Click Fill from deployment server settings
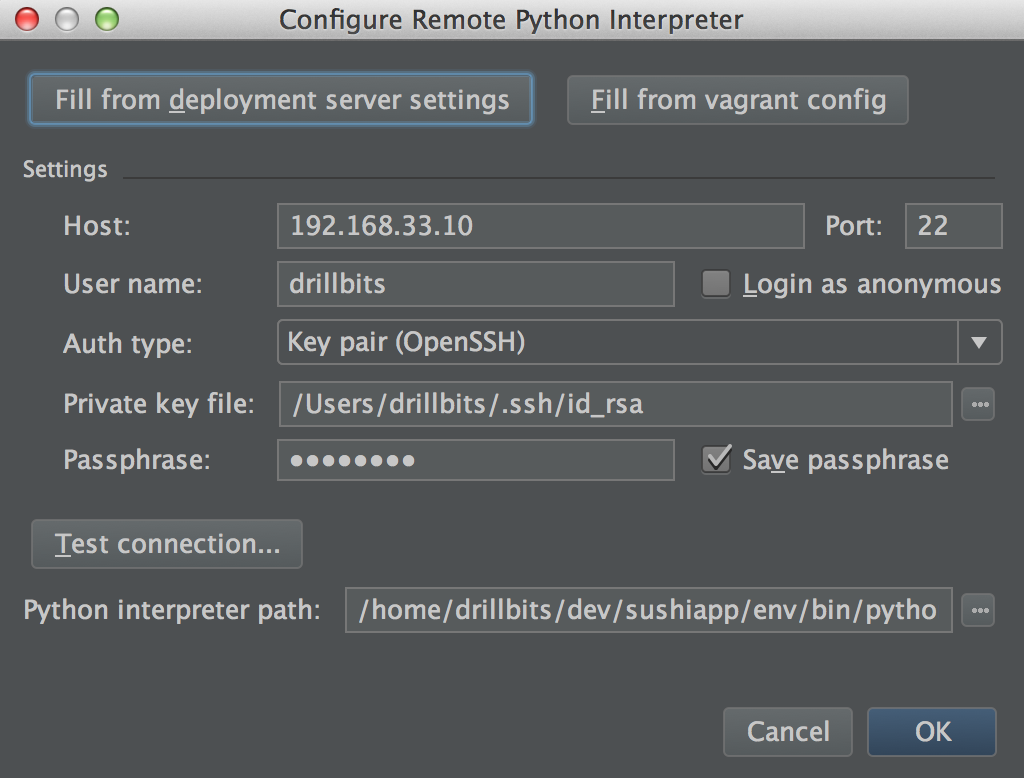 (281, 99)
